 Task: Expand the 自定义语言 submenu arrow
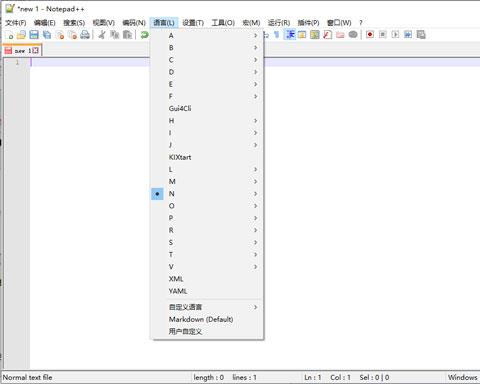click(x=255, y=307)
